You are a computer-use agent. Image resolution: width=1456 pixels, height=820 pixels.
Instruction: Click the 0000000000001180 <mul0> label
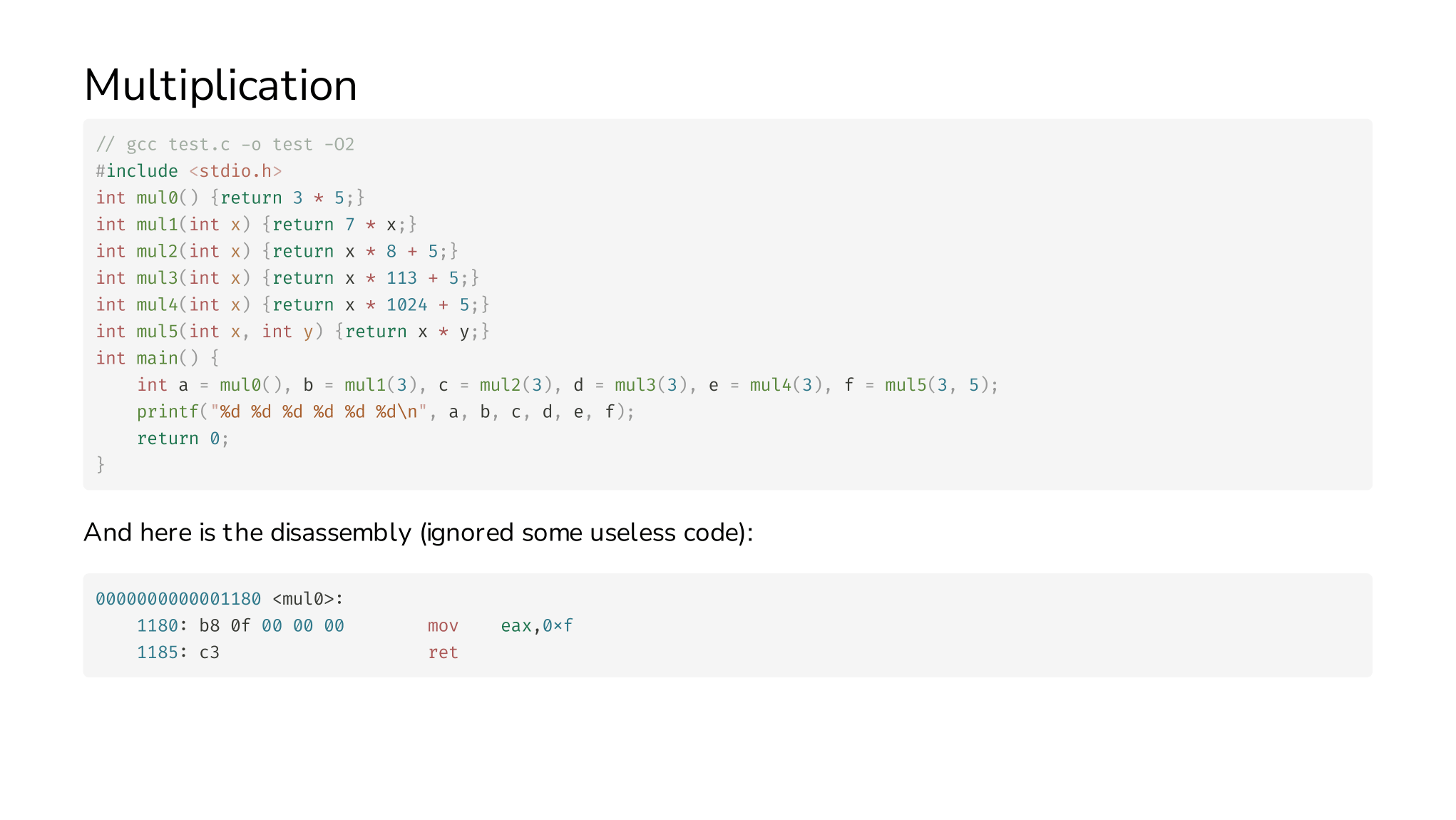[219, 599]
